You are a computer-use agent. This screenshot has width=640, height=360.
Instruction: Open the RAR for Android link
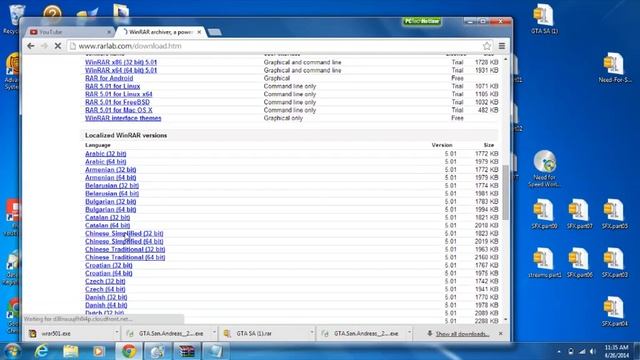click(x=109, y=78)
